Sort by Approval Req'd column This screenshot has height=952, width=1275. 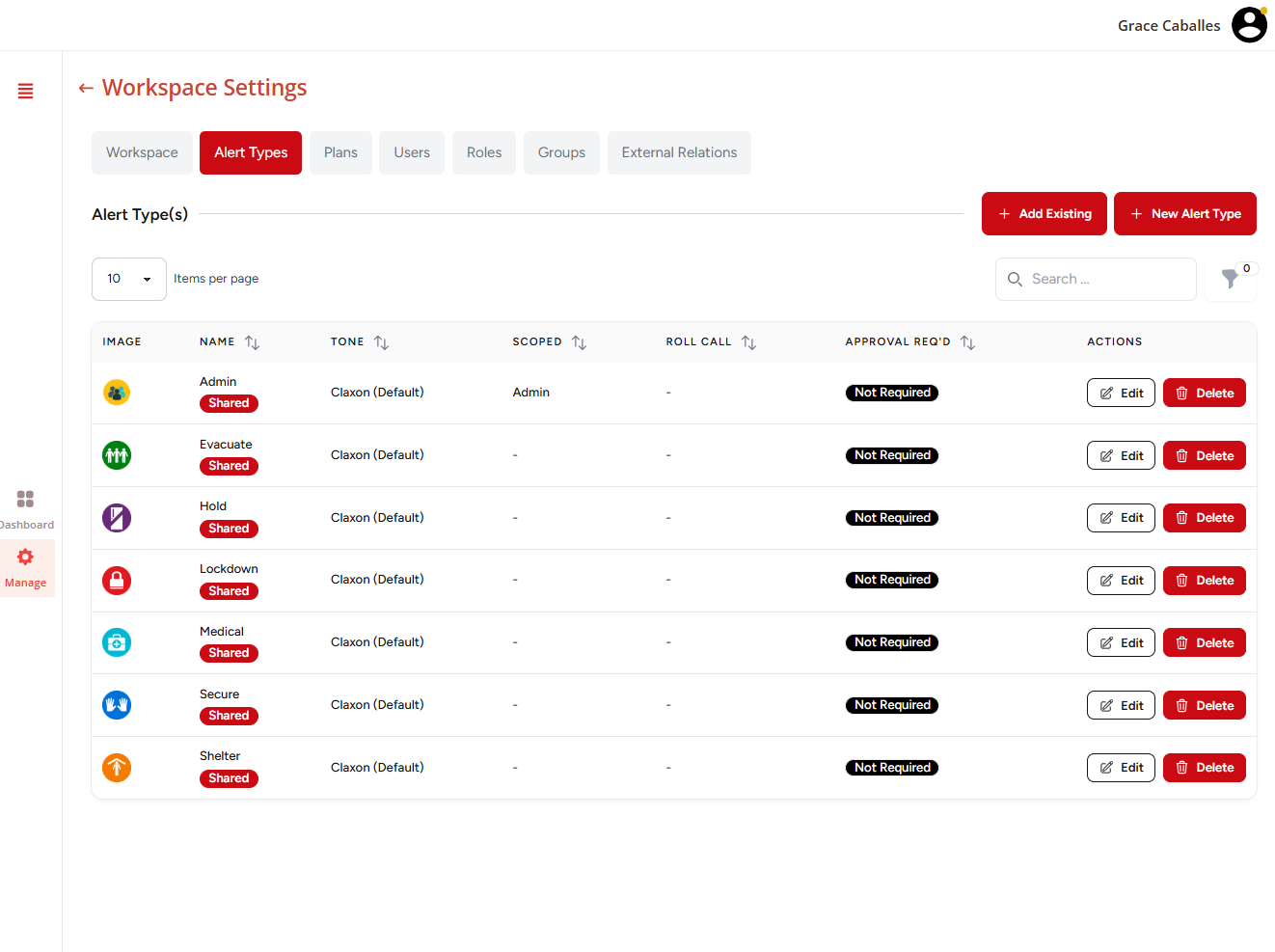pos(967,342)
